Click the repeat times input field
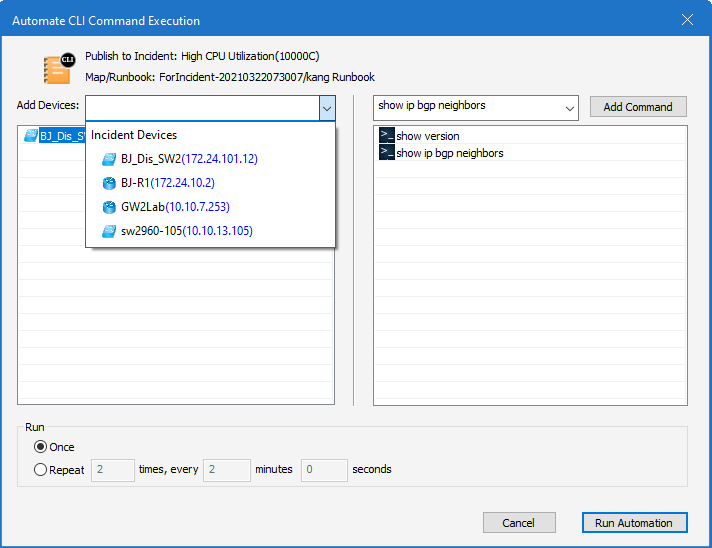 pyautogui.click(x=112, y=469)
